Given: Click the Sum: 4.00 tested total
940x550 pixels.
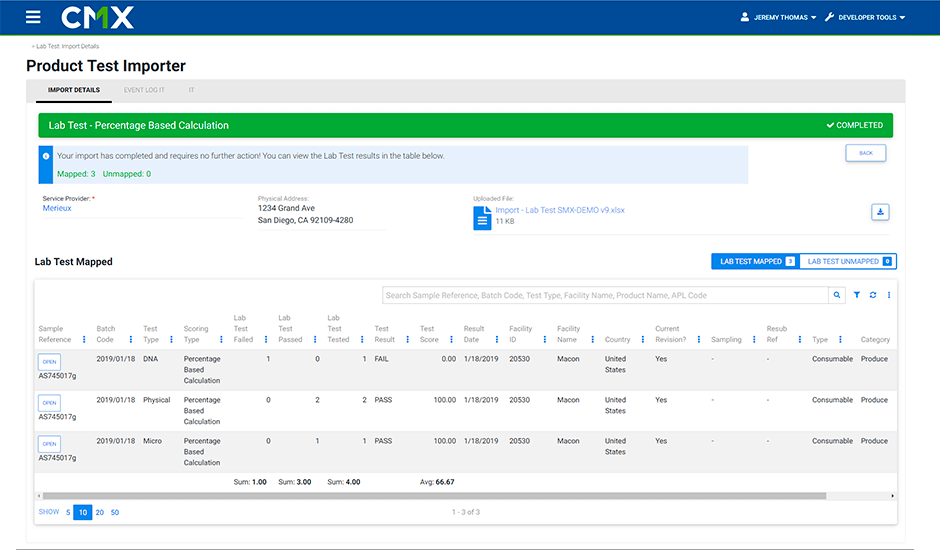Looking at the screenshot, I should 344,482.
